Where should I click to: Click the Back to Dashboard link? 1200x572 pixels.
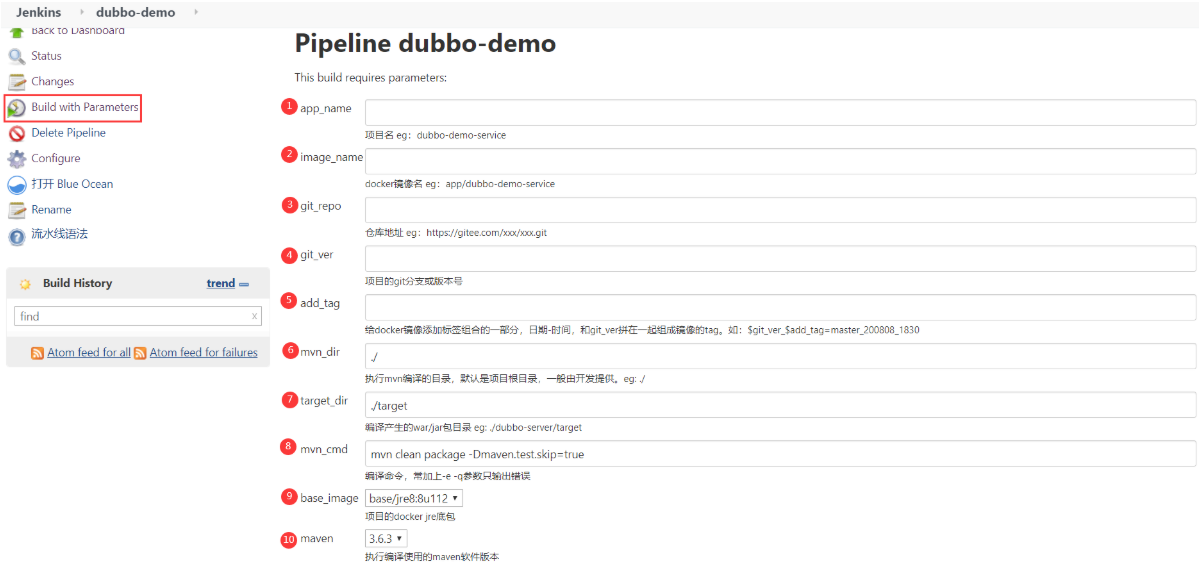point(78,31)
